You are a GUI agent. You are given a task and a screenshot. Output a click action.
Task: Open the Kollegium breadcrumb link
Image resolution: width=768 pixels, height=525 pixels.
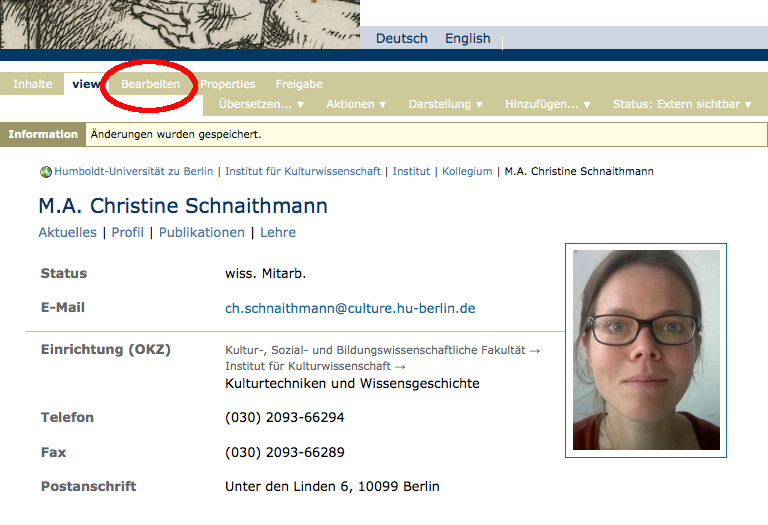[x=467, y=171]
